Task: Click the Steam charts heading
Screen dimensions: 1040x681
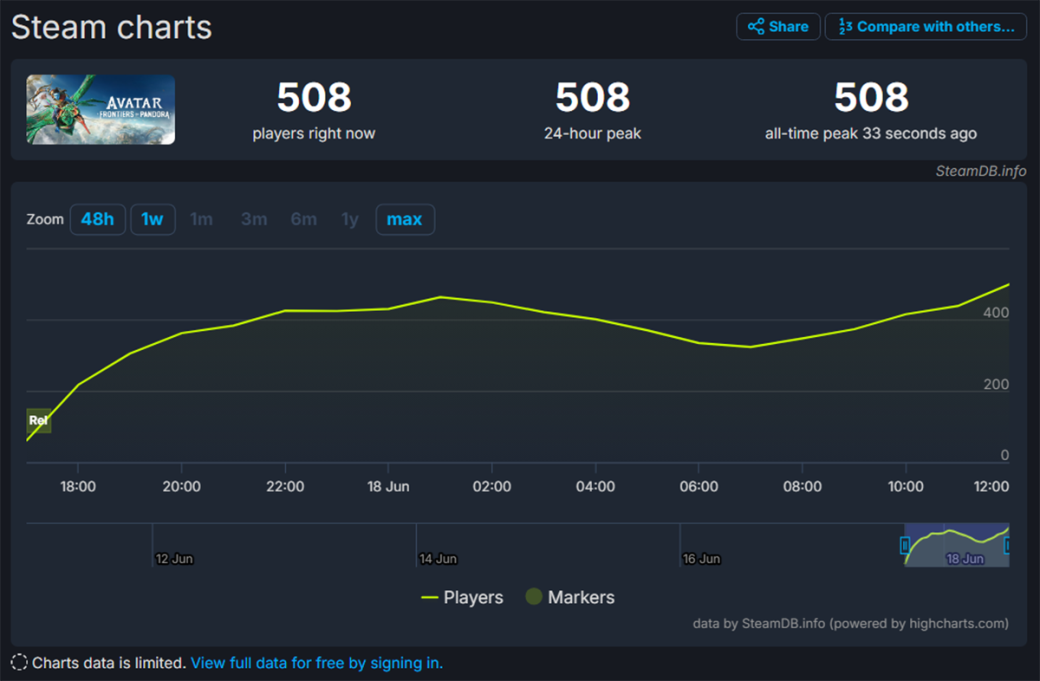Action: tap(111, 28)
